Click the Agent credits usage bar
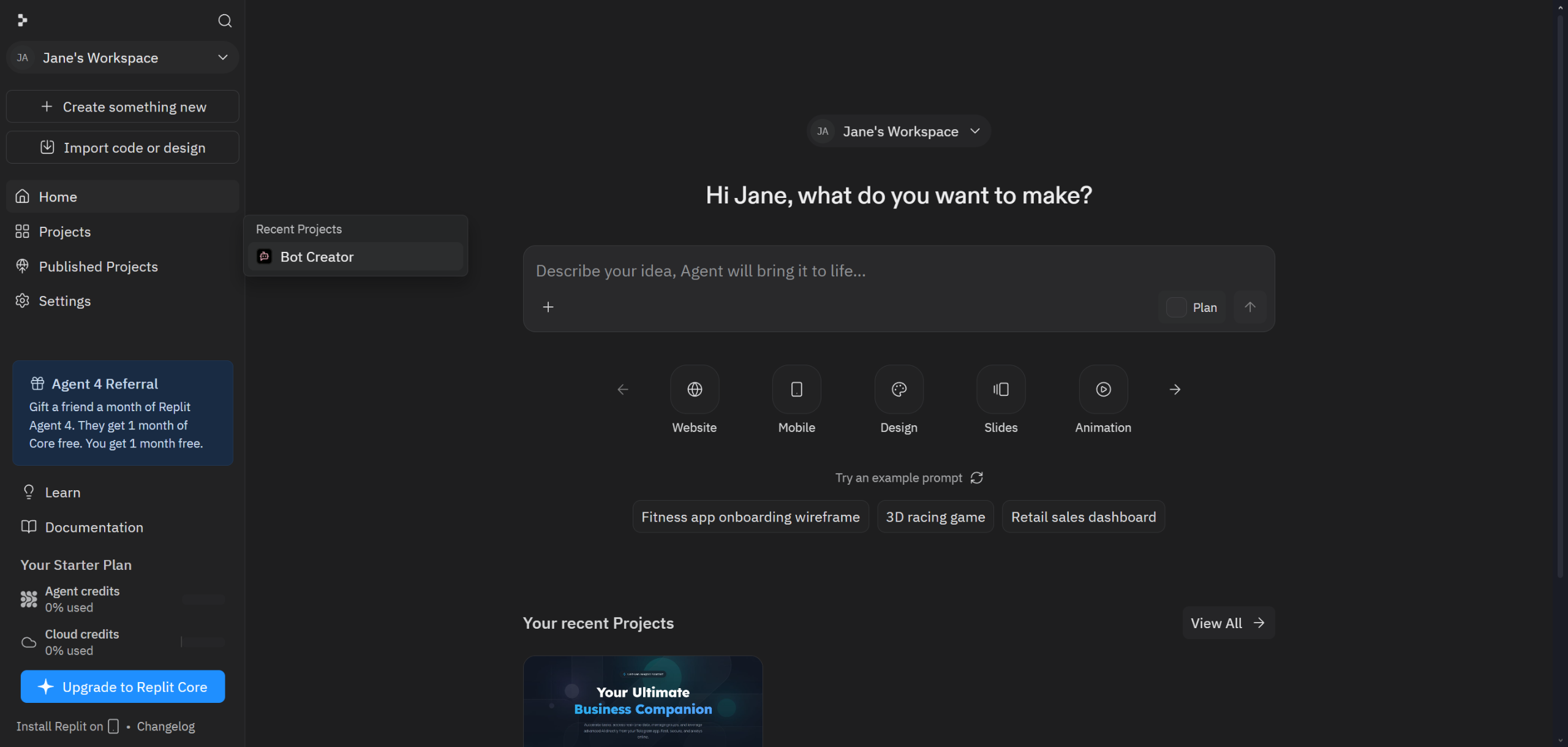The image size is (1568, 747). (204, 599)
